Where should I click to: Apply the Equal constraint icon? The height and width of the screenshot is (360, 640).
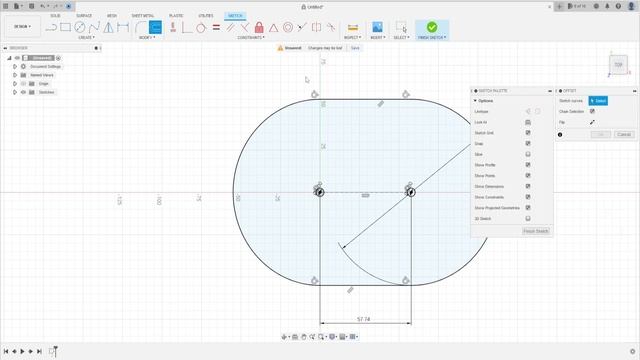(x=216, y=28)
